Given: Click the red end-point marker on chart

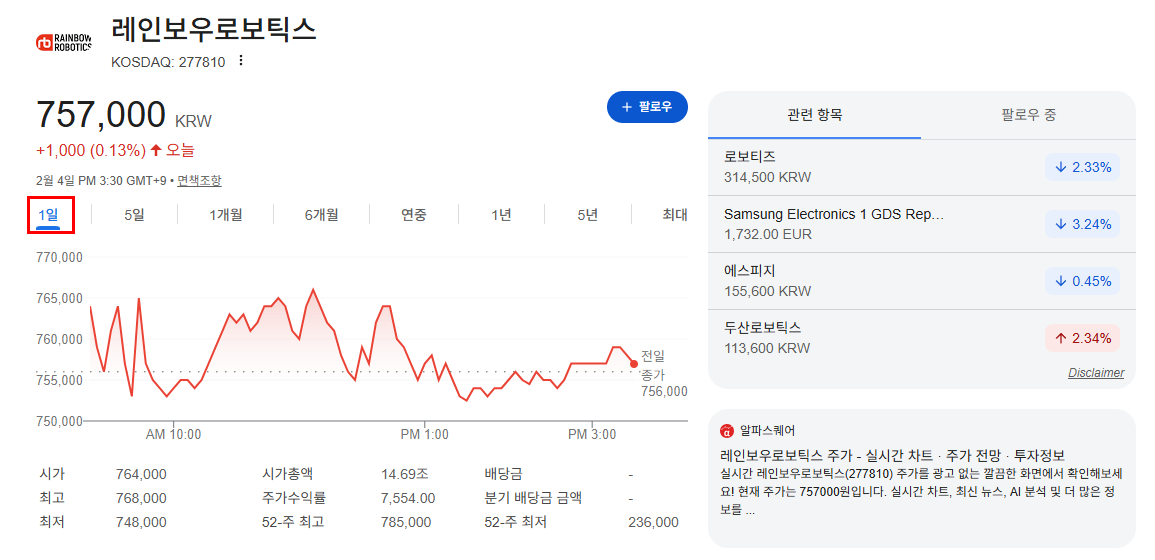Looking at the screenshot, I should 634,364.
